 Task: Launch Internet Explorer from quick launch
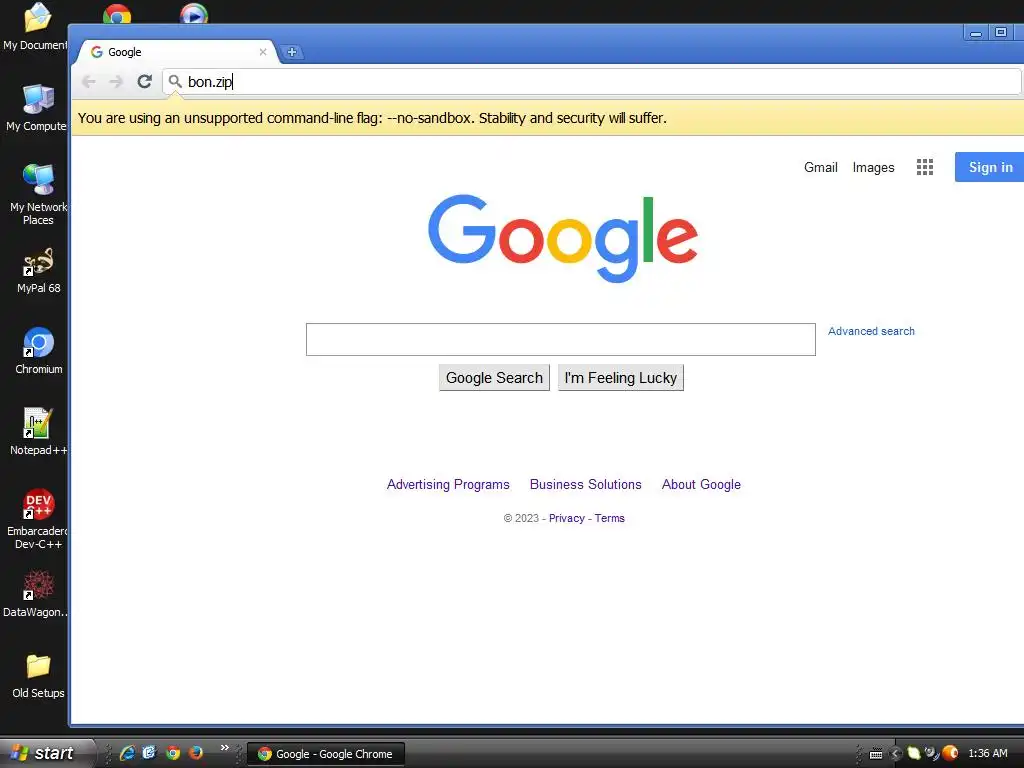click(x=127, y=753)
